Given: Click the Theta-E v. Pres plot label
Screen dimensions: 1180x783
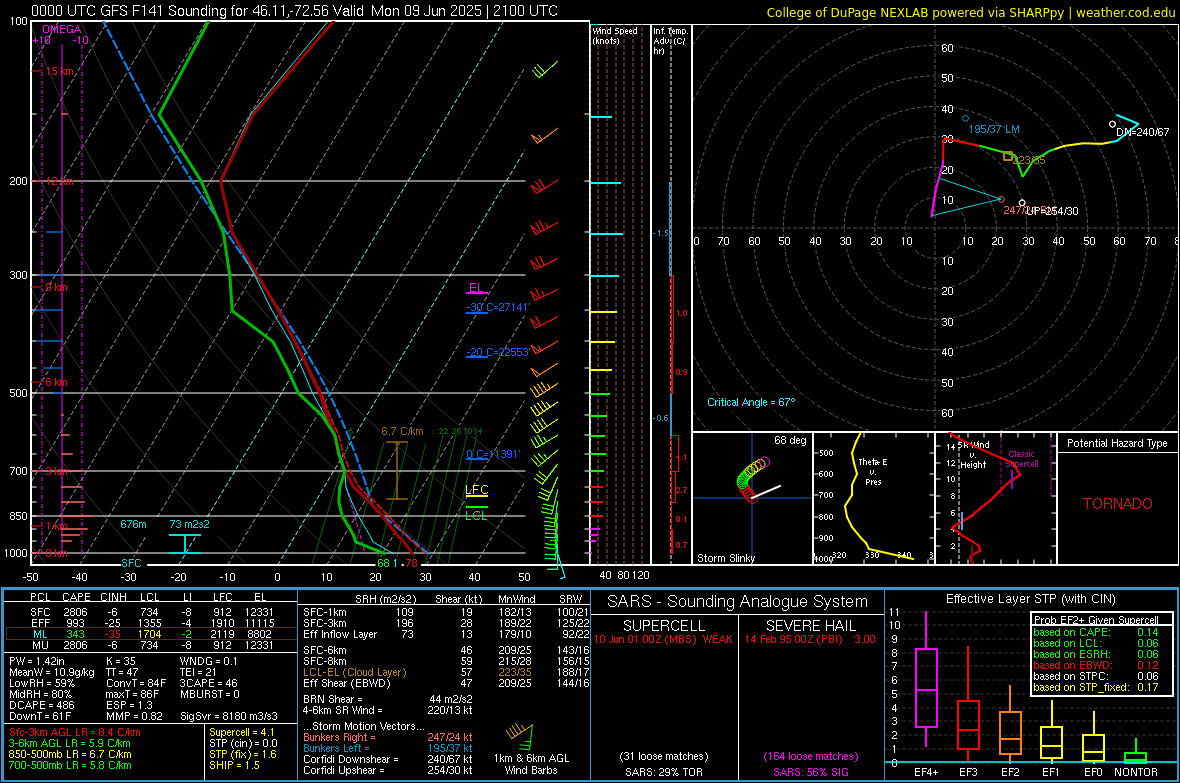Looking at the screenshot, I should tap(873, 471).
